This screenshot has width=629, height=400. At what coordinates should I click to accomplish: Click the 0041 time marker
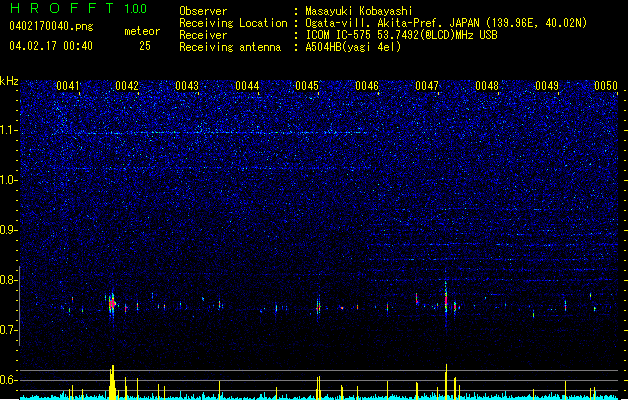click(x=67, y=86)
